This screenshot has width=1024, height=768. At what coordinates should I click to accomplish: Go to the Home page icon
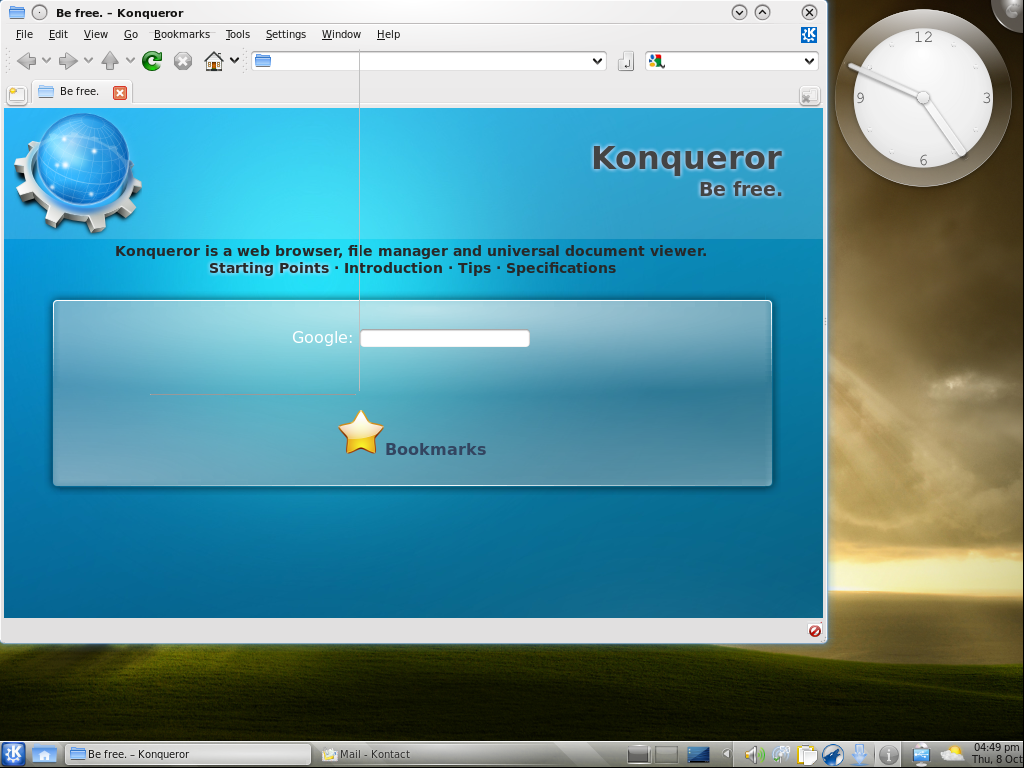coord(213,61)
